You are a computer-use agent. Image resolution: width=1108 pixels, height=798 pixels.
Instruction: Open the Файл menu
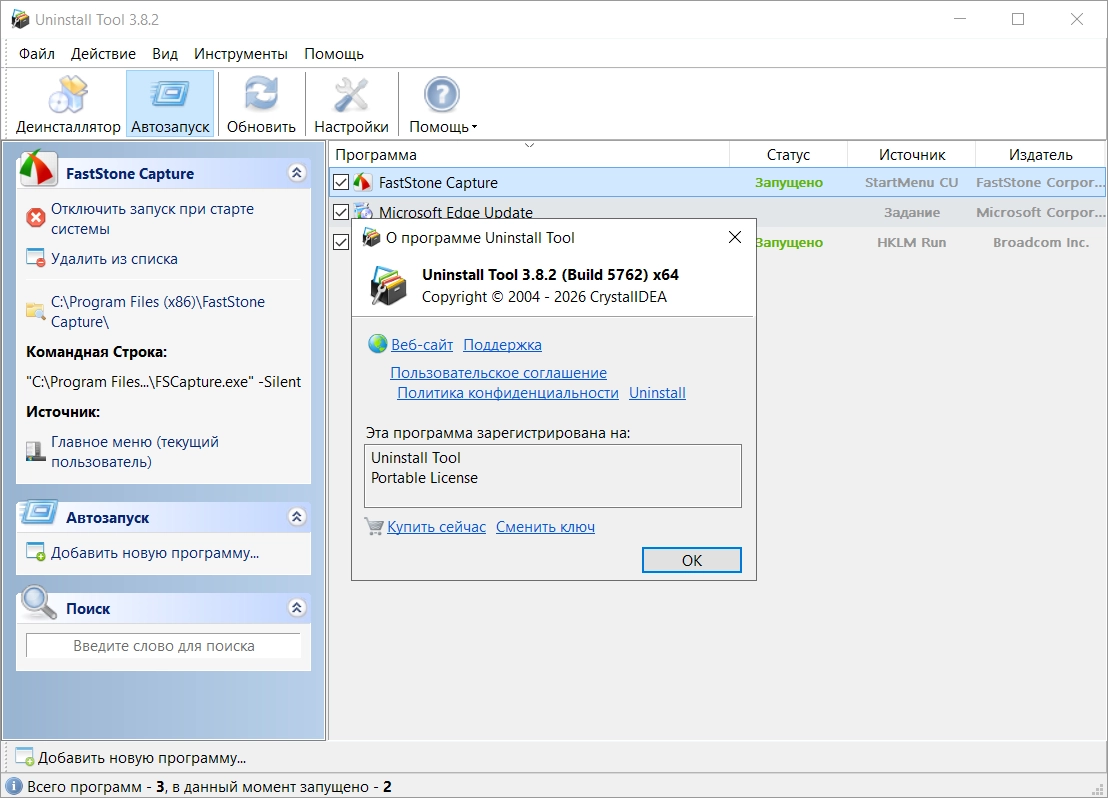pos(37,54)
